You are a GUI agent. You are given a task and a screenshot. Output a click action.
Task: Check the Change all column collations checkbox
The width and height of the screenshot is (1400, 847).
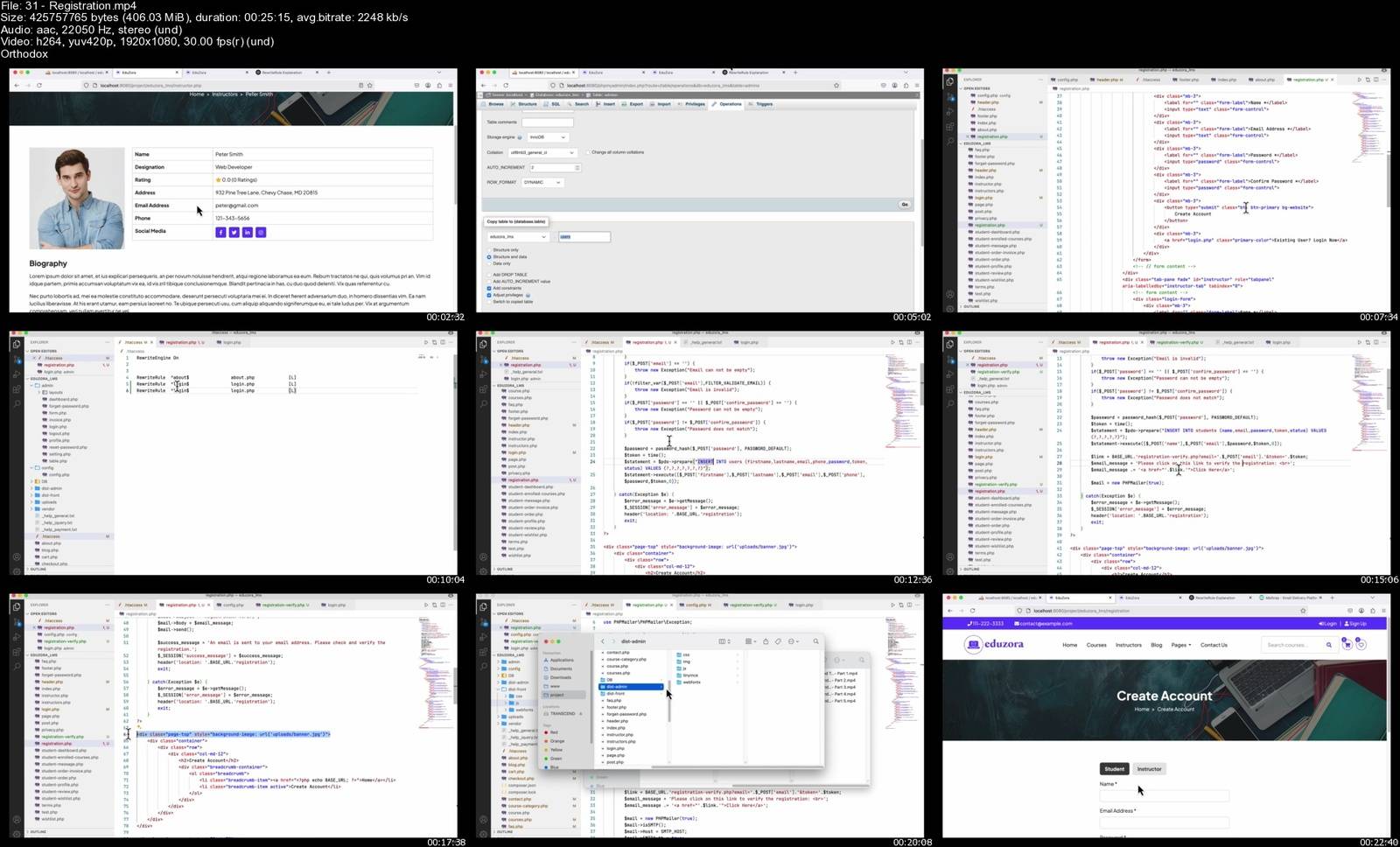[588, 152]
